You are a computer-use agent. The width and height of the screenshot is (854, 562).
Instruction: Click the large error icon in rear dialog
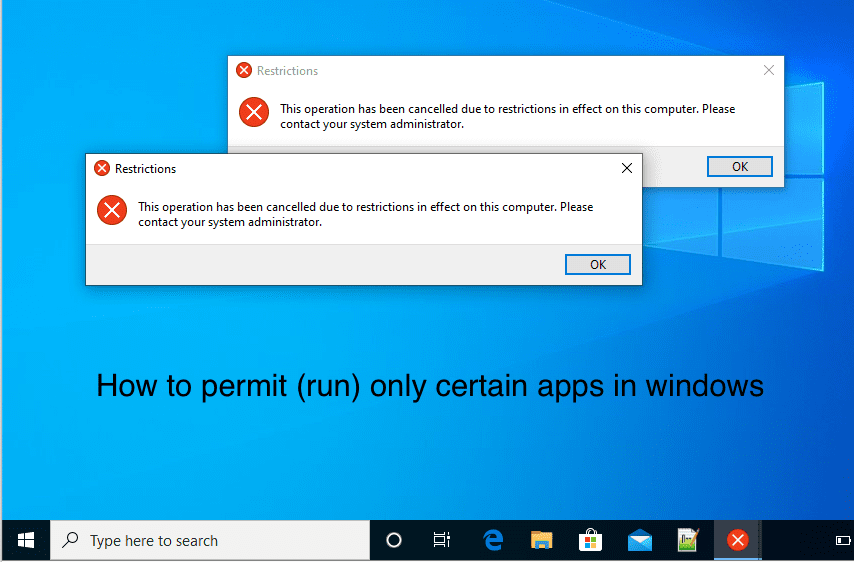click(x=254, y=112)
